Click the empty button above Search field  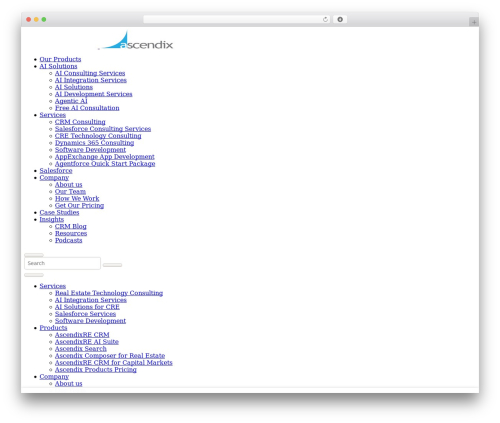click(34, 255)
